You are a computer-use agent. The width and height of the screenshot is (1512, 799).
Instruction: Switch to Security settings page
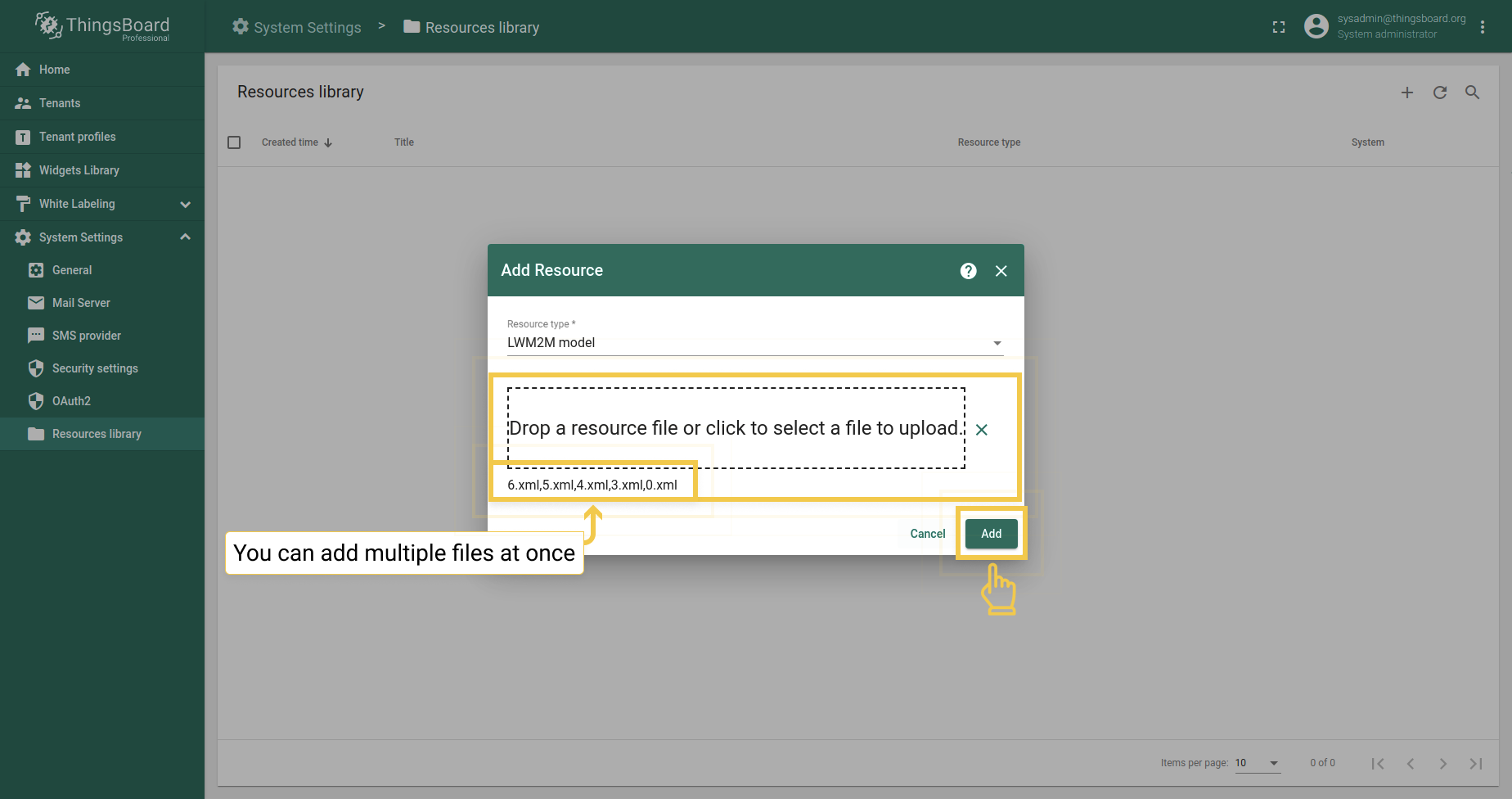(x=95, y=368)
